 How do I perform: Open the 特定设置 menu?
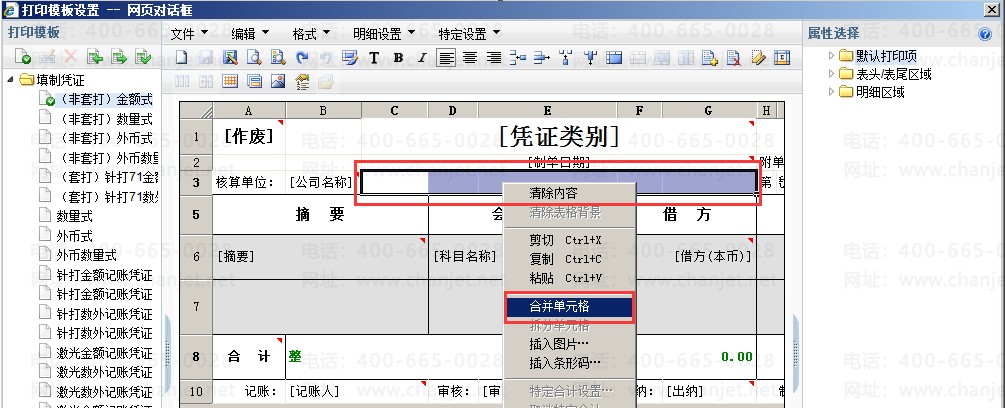pos(470,33)
